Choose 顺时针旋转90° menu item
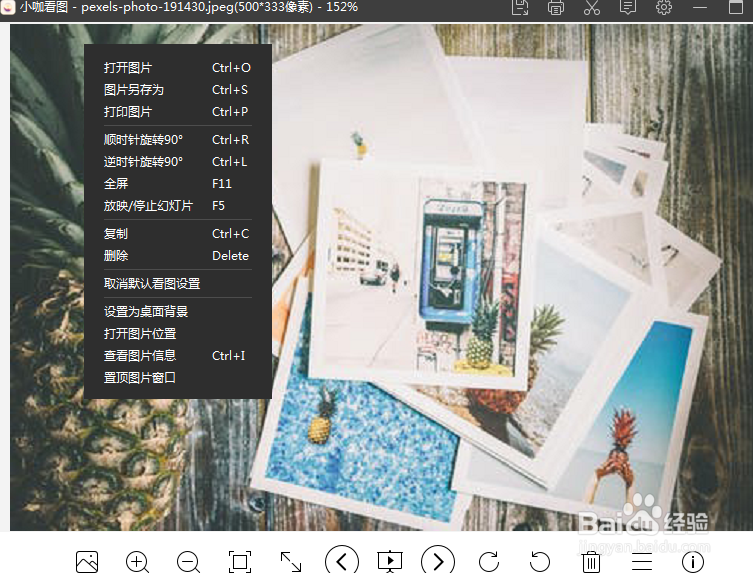Image resolution: width=753 pixels, height=573 pixels. tap(178, 140)
